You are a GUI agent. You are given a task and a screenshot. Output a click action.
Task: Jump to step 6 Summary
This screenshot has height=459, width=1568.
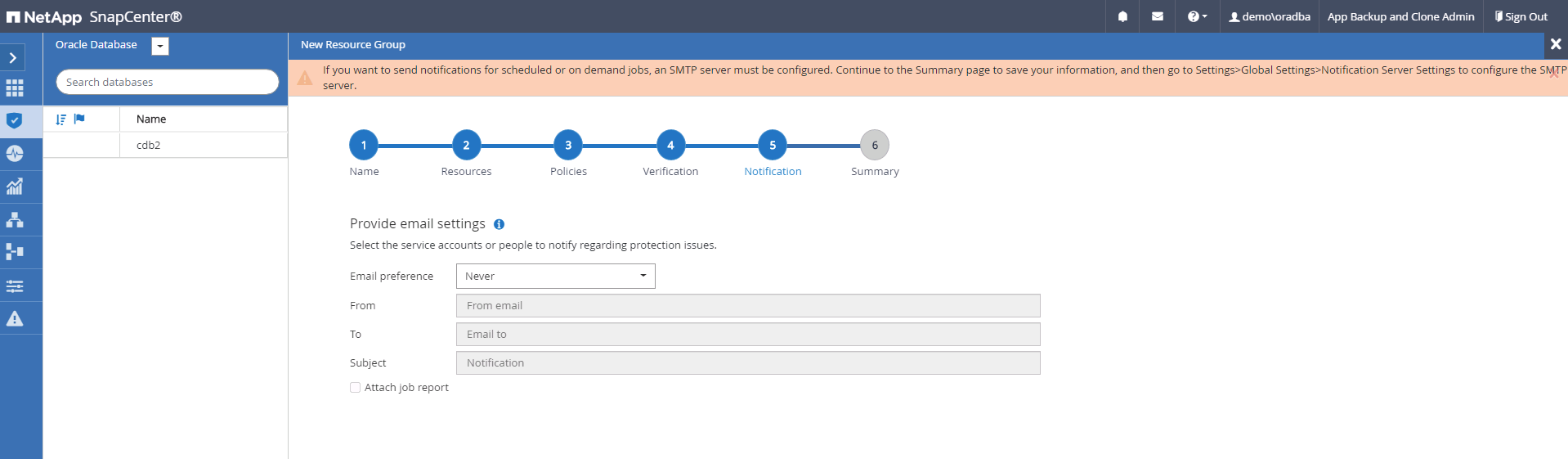(874, 146)
